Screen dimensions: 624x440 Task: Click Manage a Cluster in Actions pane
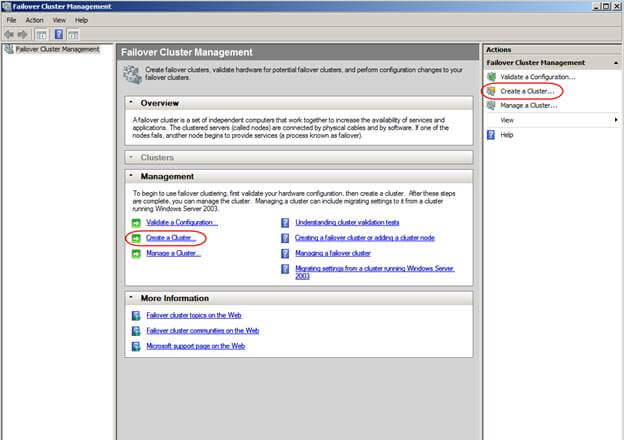(x=528, y=106)
